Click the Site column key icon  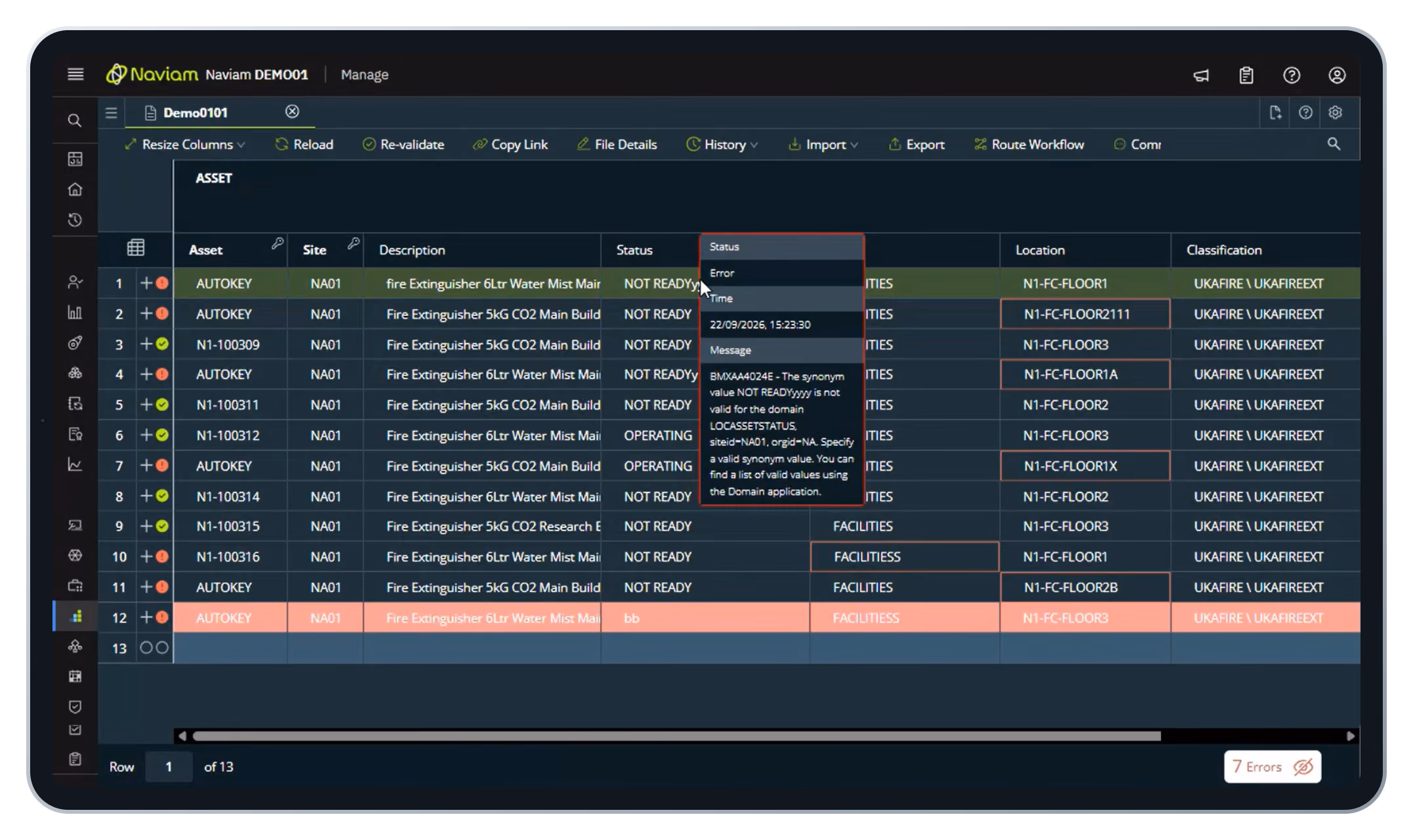[354, 243]
